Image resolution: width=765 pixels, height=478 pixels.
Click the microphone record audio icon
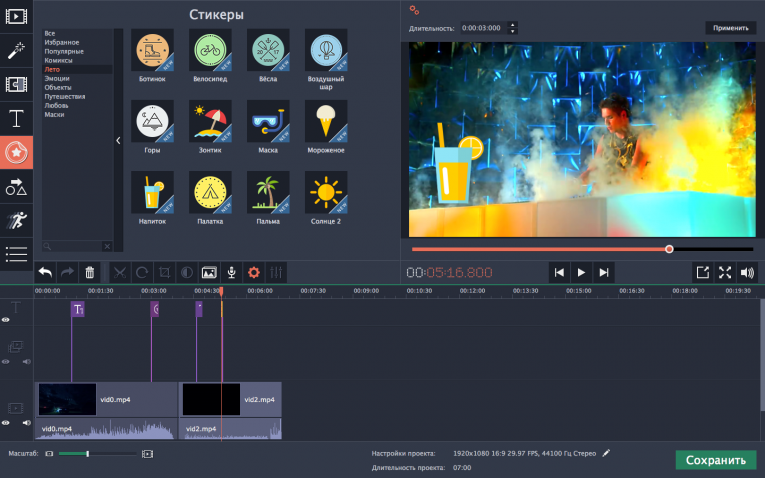coord(231,272)
